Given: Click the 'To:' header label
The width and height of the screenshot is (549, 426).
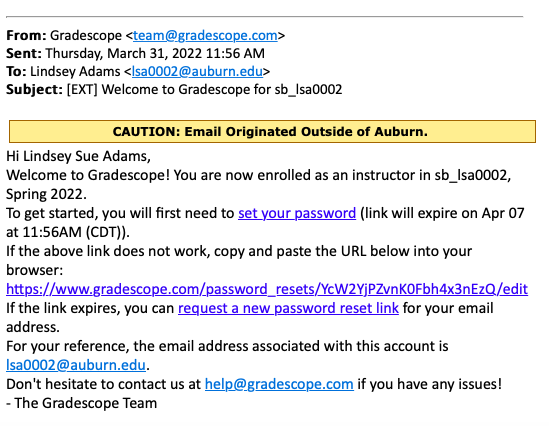Looking at the screenshot, I should click(x=16, y=71).
